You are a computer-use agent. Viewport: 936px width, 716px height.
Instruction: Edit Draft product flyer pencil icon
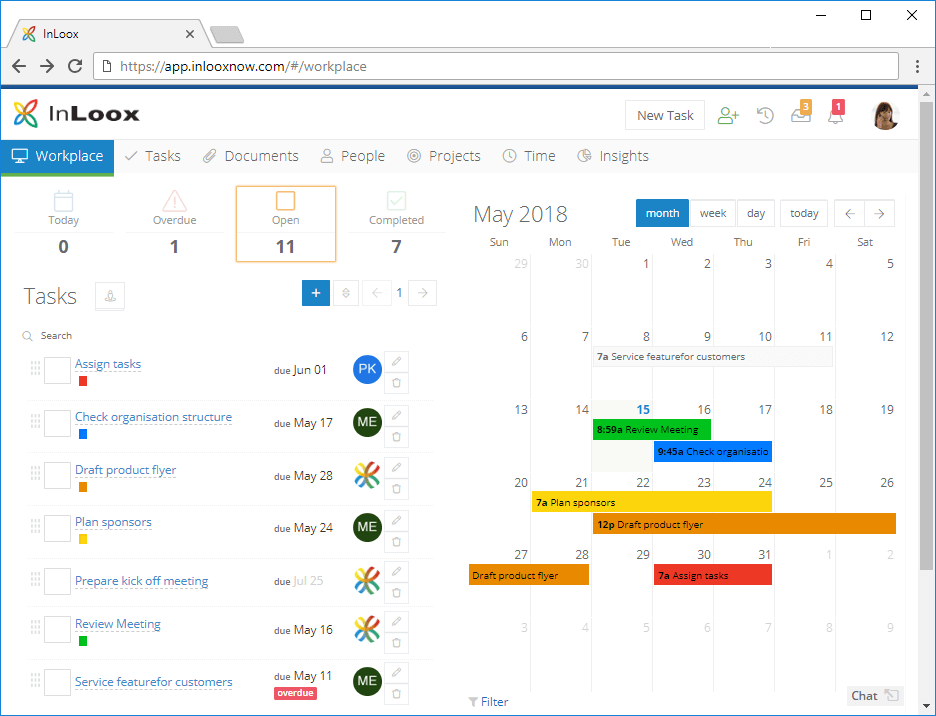396,468
